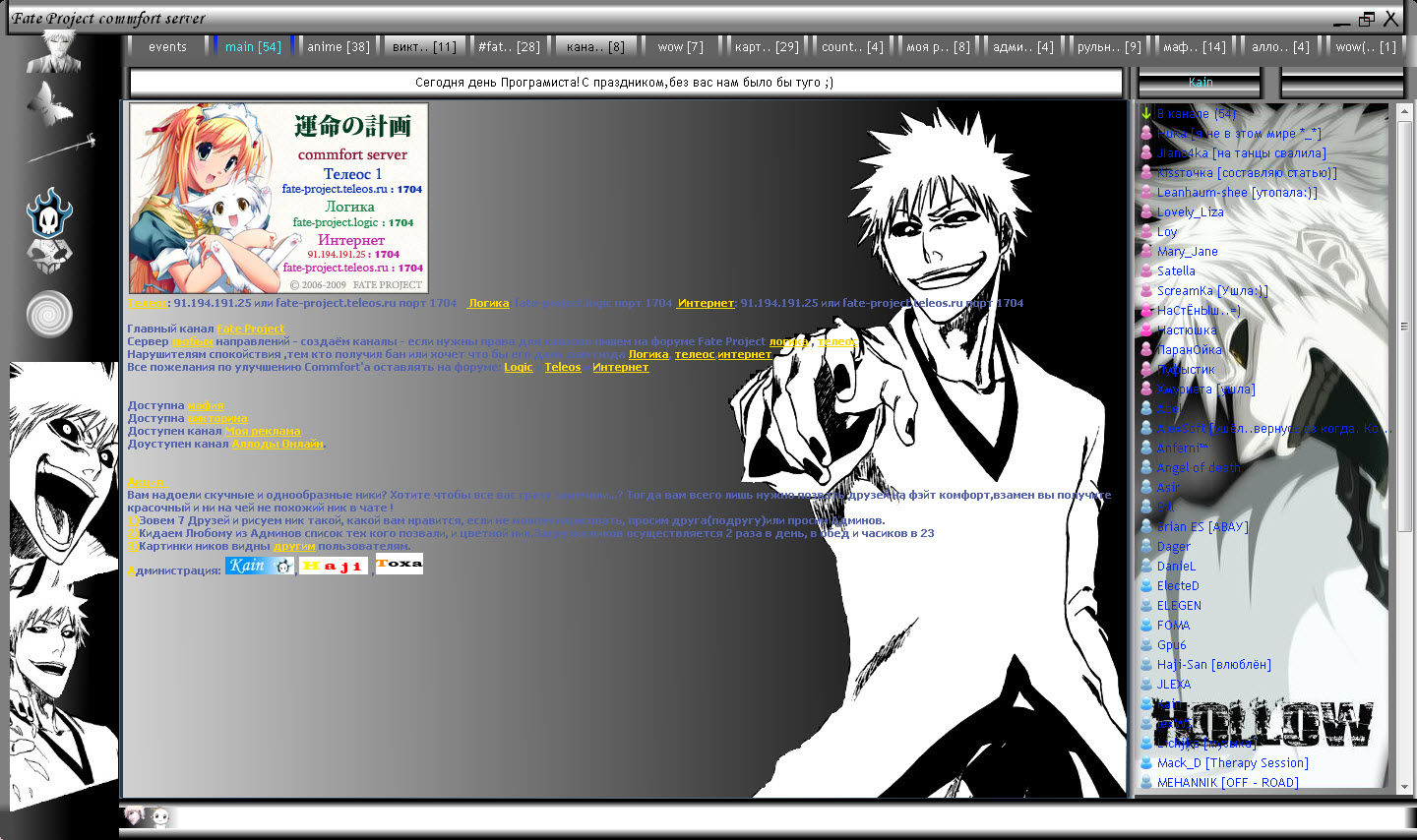Switch to the anime [38] channel tab
Screen dimensions: 1417x840
[x=338, y=47]
